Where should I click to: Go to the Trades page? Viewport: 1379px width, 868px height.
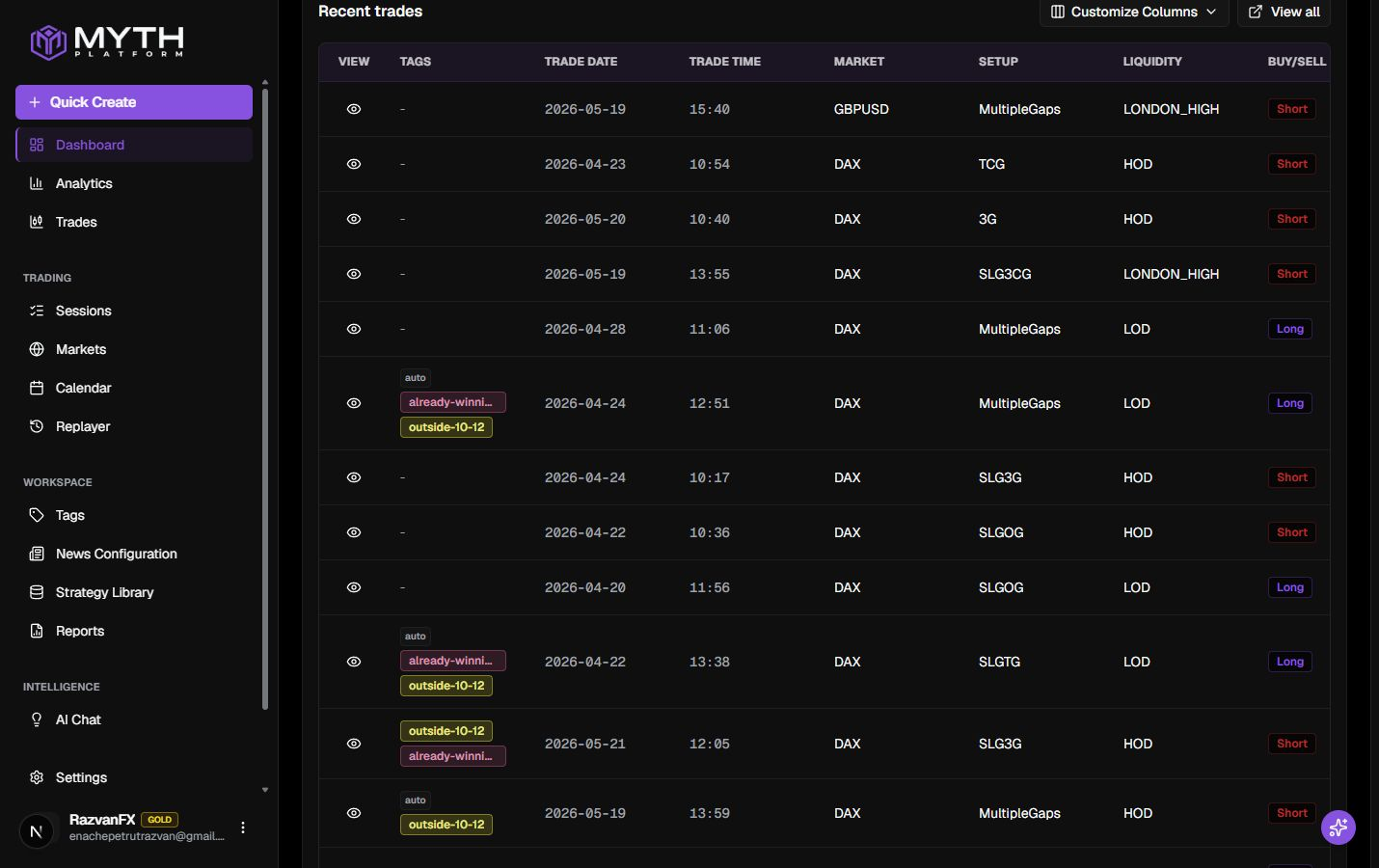pyautogui.click(x=134, y=222)
